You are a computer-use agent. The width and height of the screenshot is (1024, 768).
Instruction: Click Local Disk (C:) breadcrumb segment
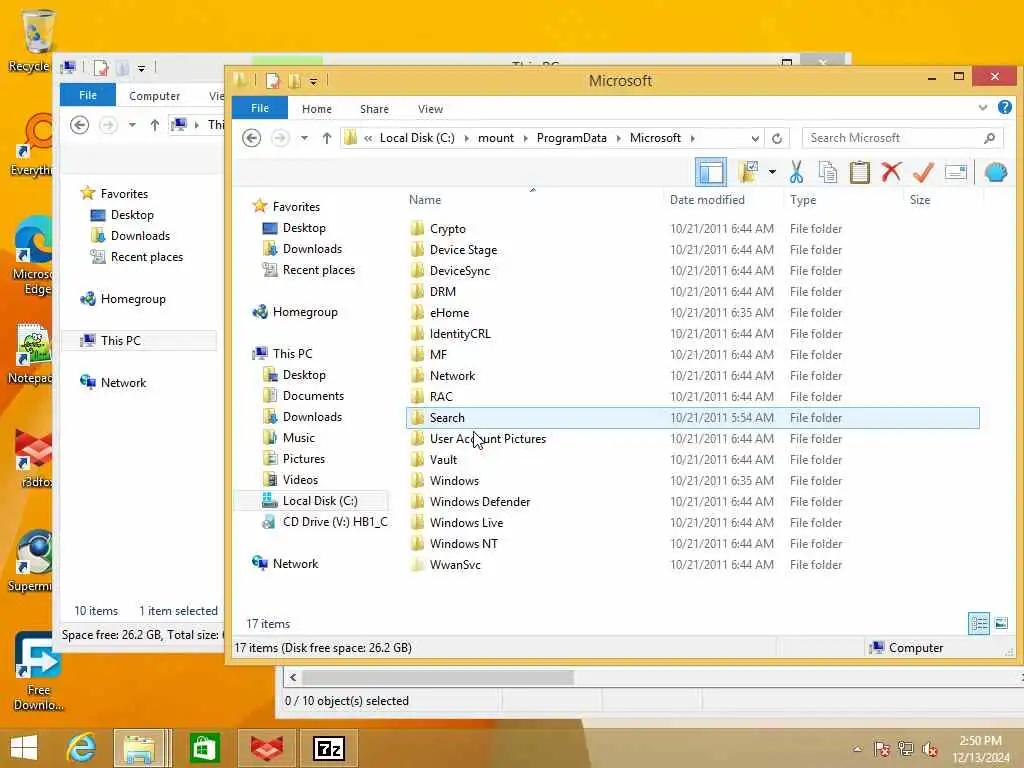coord(417,138)
